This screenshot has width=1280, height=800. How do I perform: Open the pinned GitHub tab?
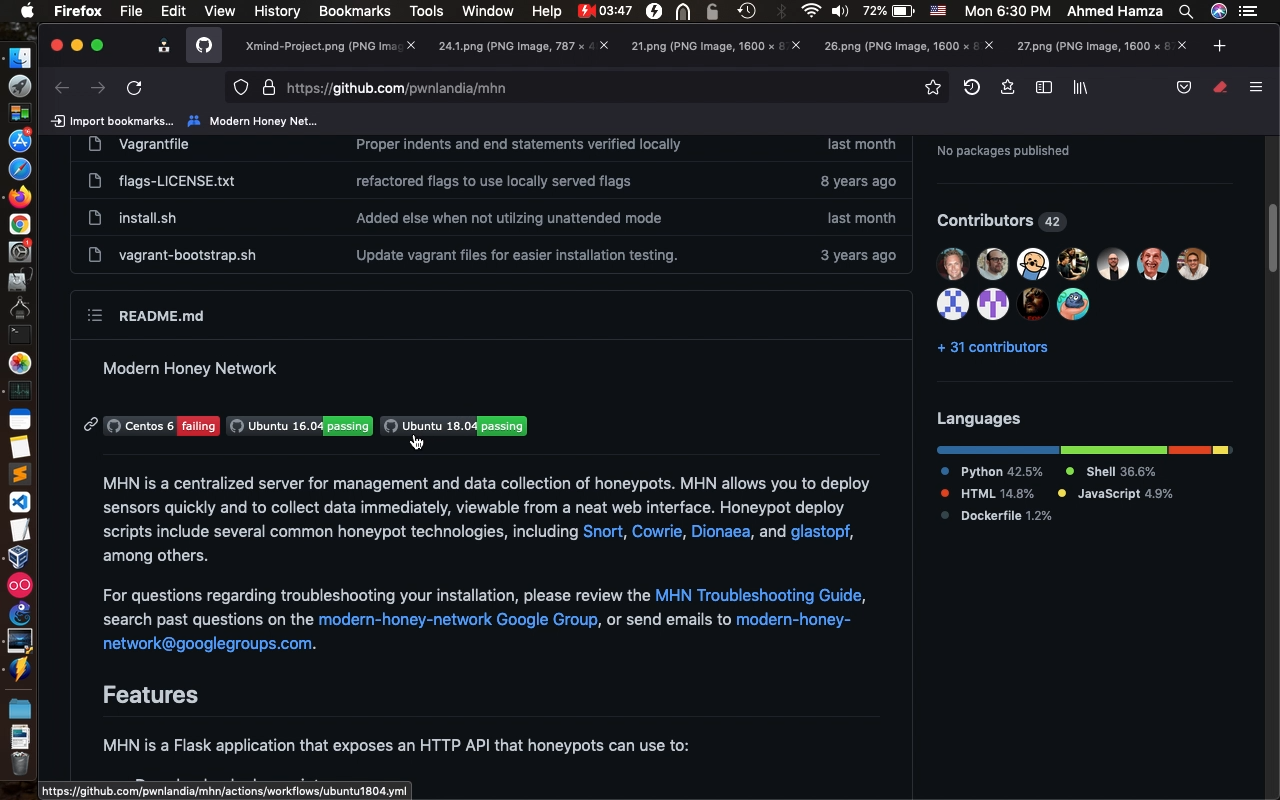click(x=204, y=46)
